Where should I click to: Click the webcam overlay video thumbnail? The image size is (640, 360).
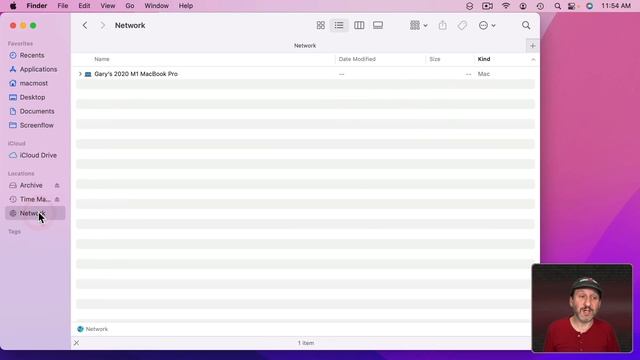coord(582,308)
